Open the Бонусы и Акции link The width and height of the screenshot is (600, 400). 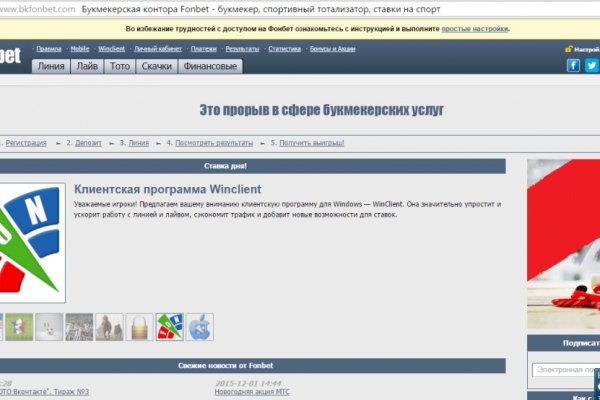[x=335, y=48]
